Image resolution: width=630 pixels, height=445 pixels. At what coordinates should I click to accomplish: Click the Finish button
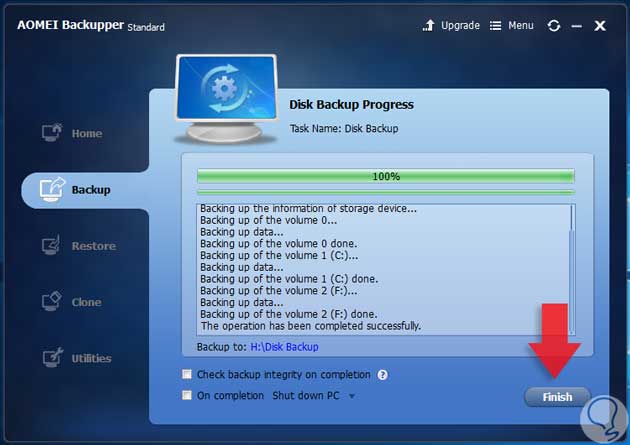pos(557,397)
